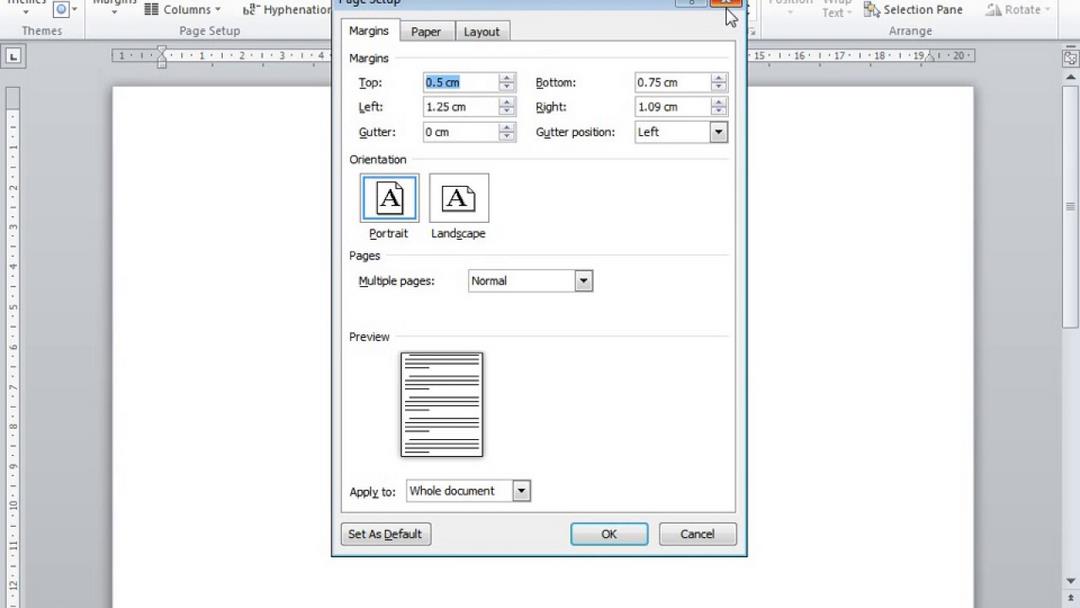Viewport: 1080px width, 608px height.
Task: Increase the Right margin value
Action: (718, 103)
